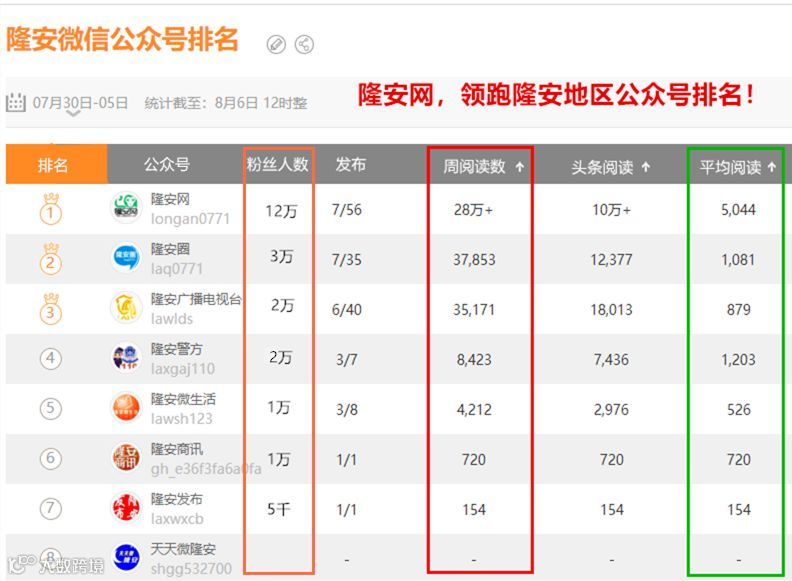Viewport: 792px width, 581px height.
Task: Click the 1,081 average reads value
Action: coord(738,260)
